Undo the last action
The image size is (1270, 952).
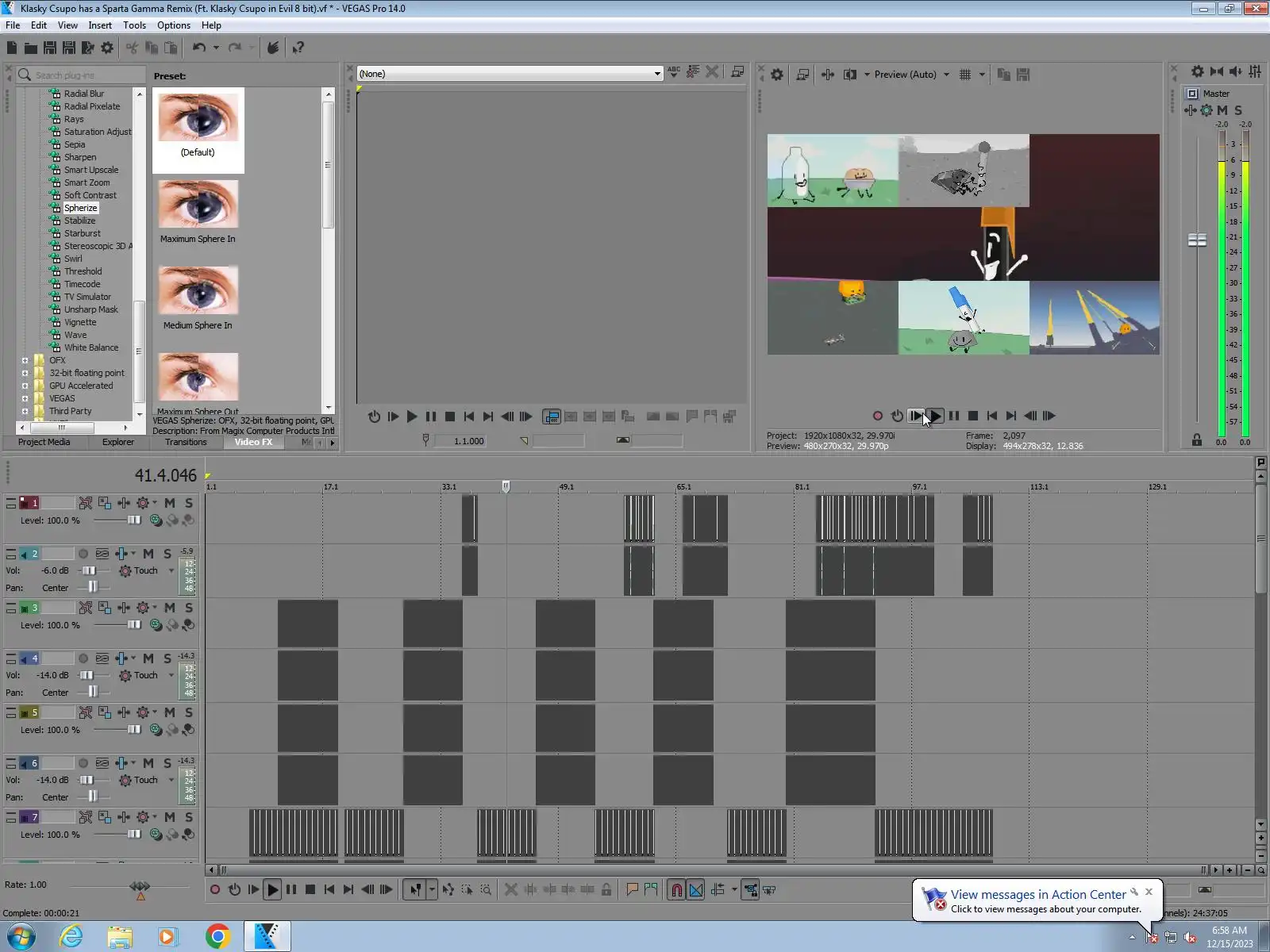[198, 48]
